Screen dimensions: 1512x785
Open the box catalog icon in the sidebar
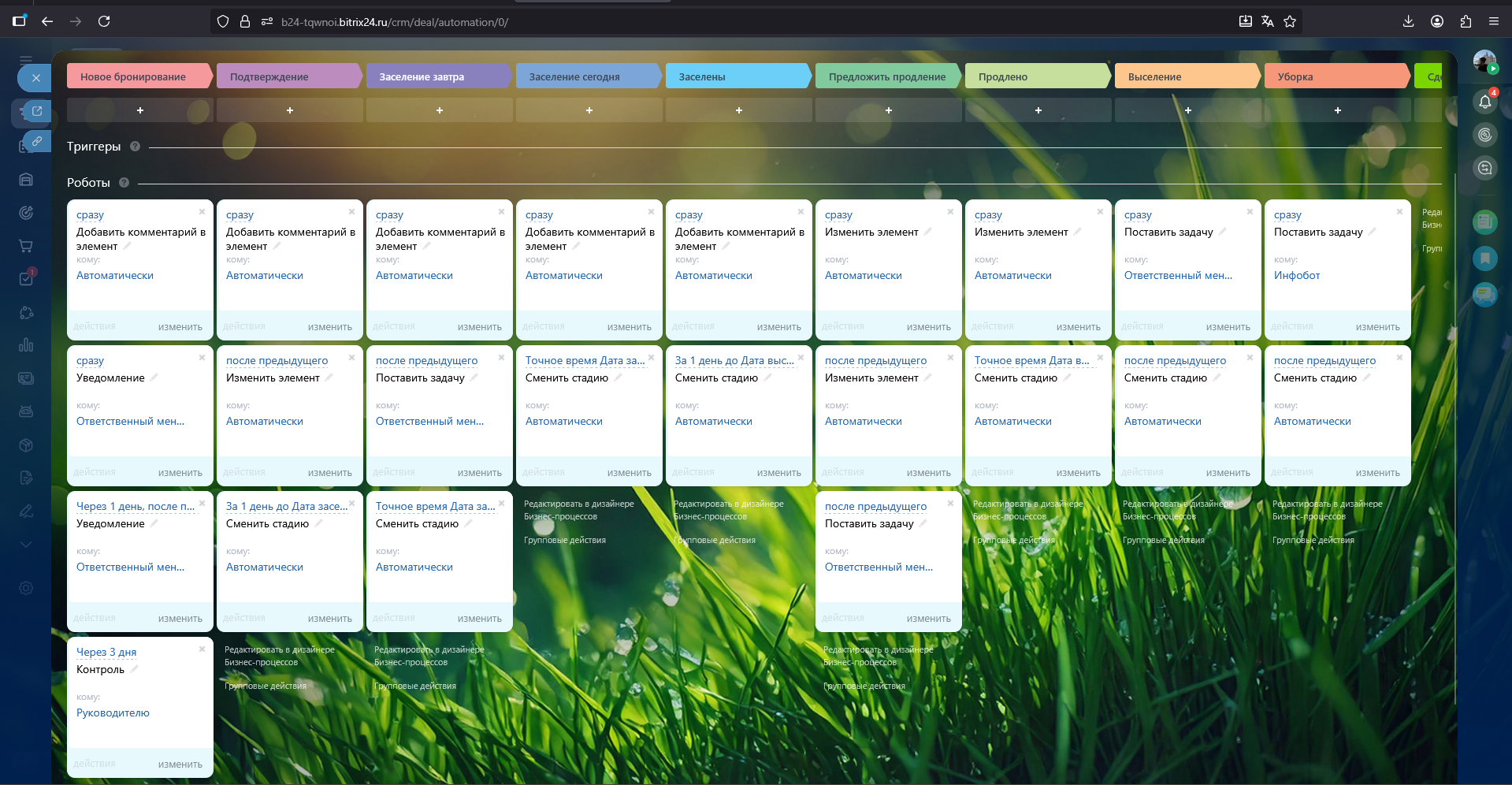pyautogui.click(x=26, y=445)
